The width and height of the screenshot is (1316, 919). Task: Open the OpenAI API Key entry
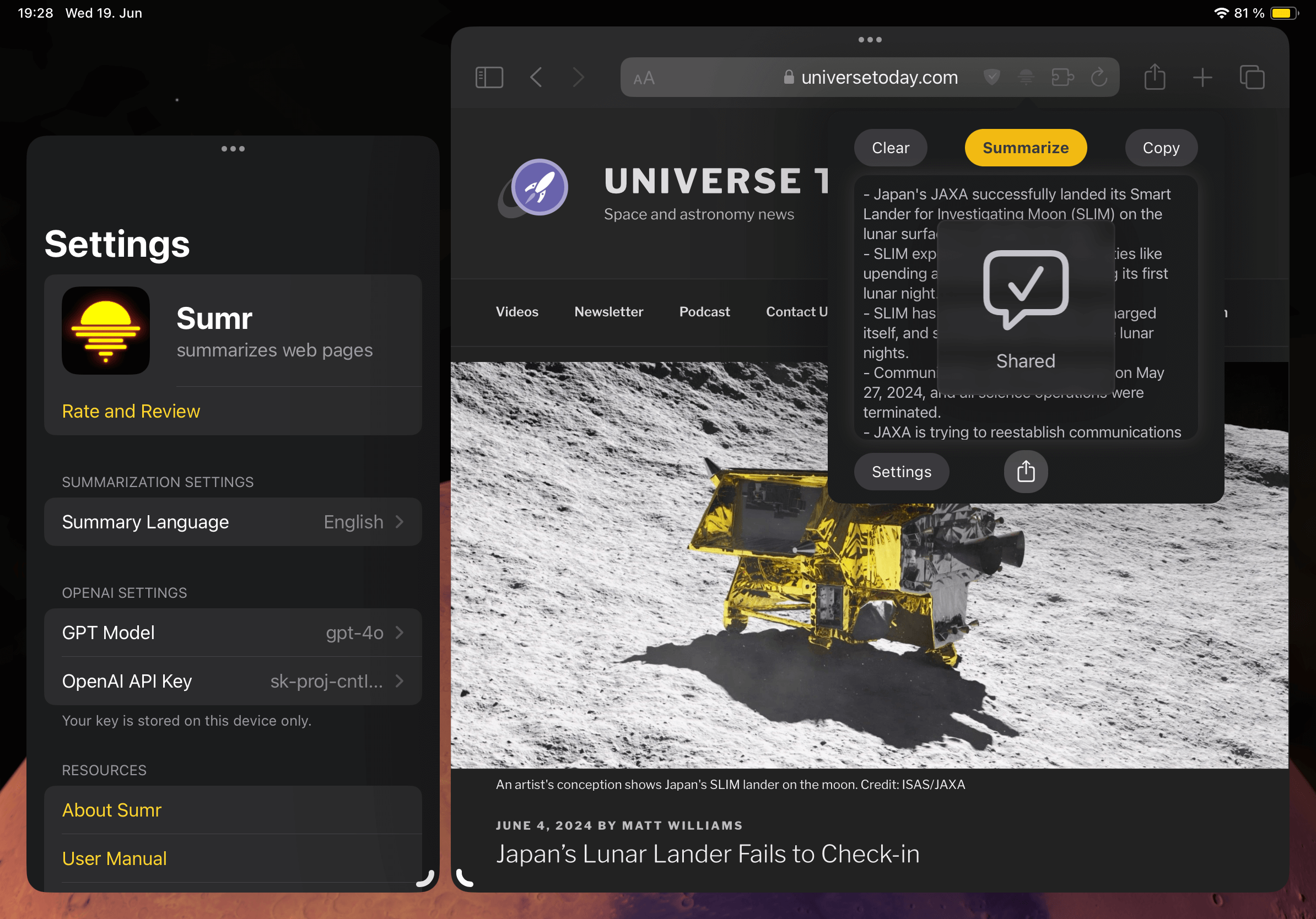(x=233, y=680)
